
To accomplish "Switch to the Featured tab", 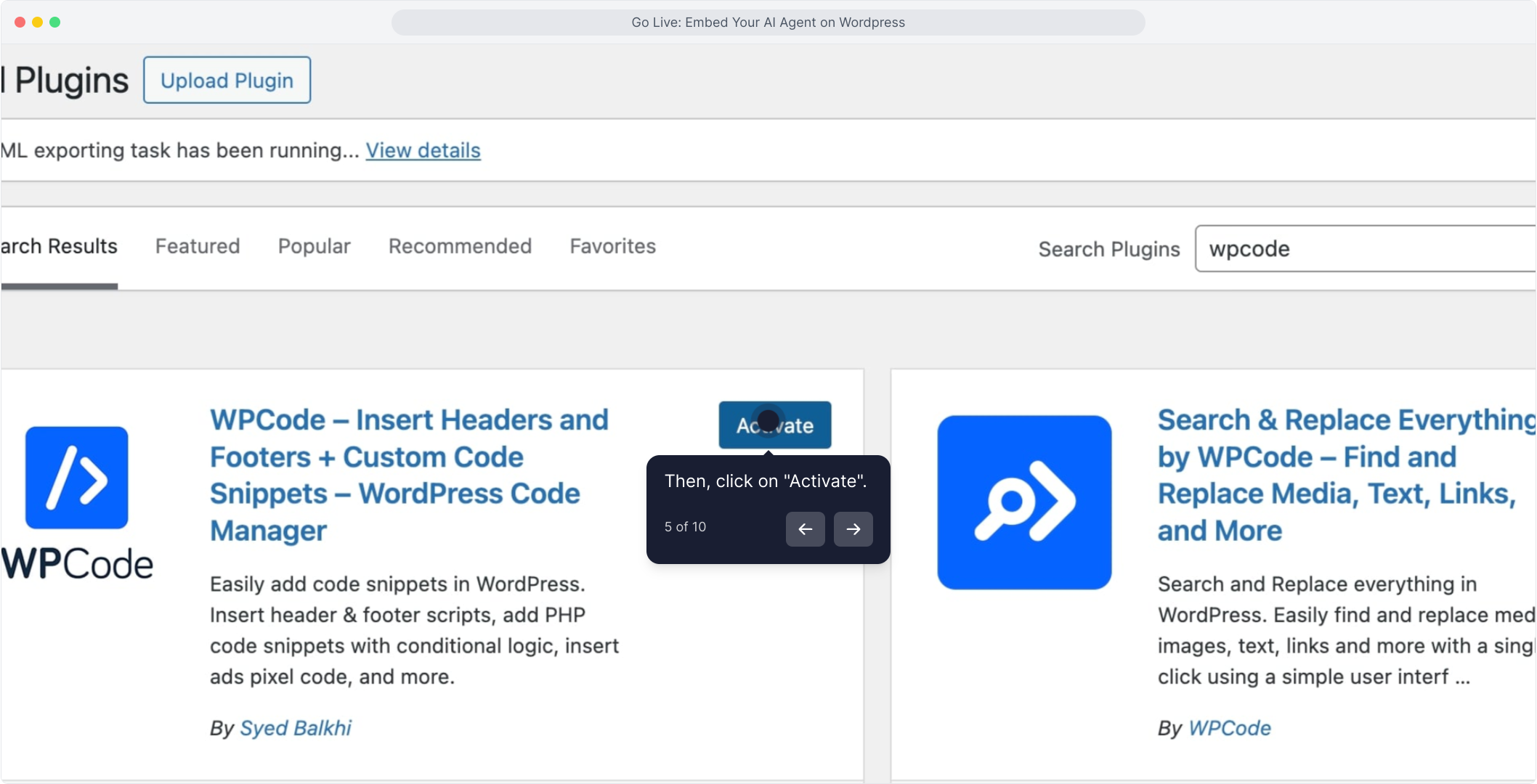I will pyautogui.click(x=197, y=246).
